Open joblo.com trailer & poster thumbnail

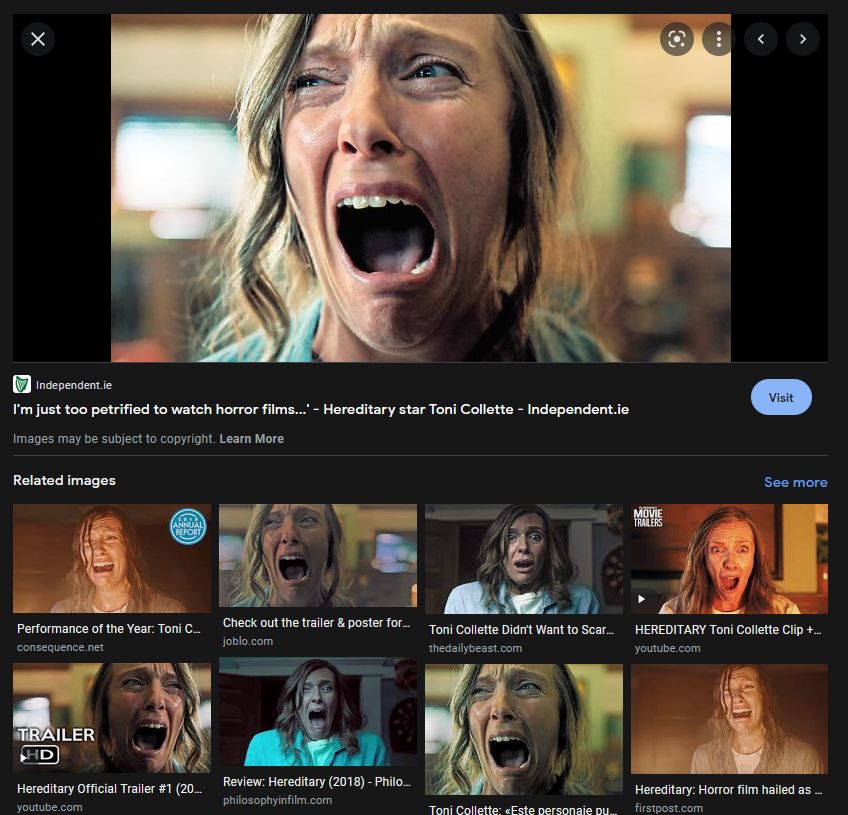318,555
